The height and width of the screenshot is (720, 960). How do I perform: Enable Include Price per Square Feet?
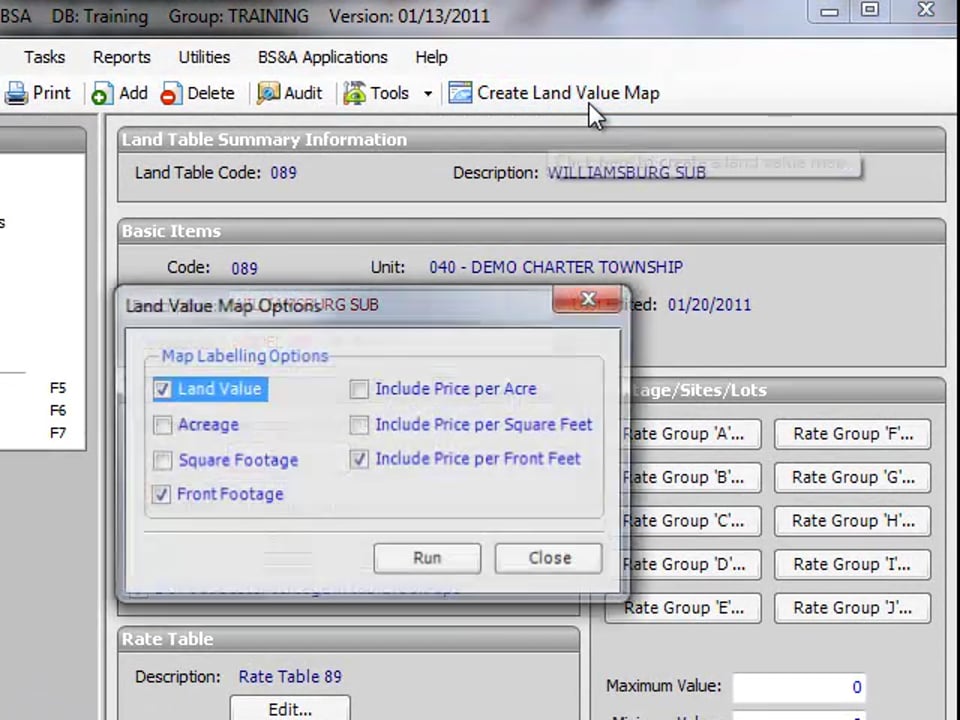(x=359, y=424)
